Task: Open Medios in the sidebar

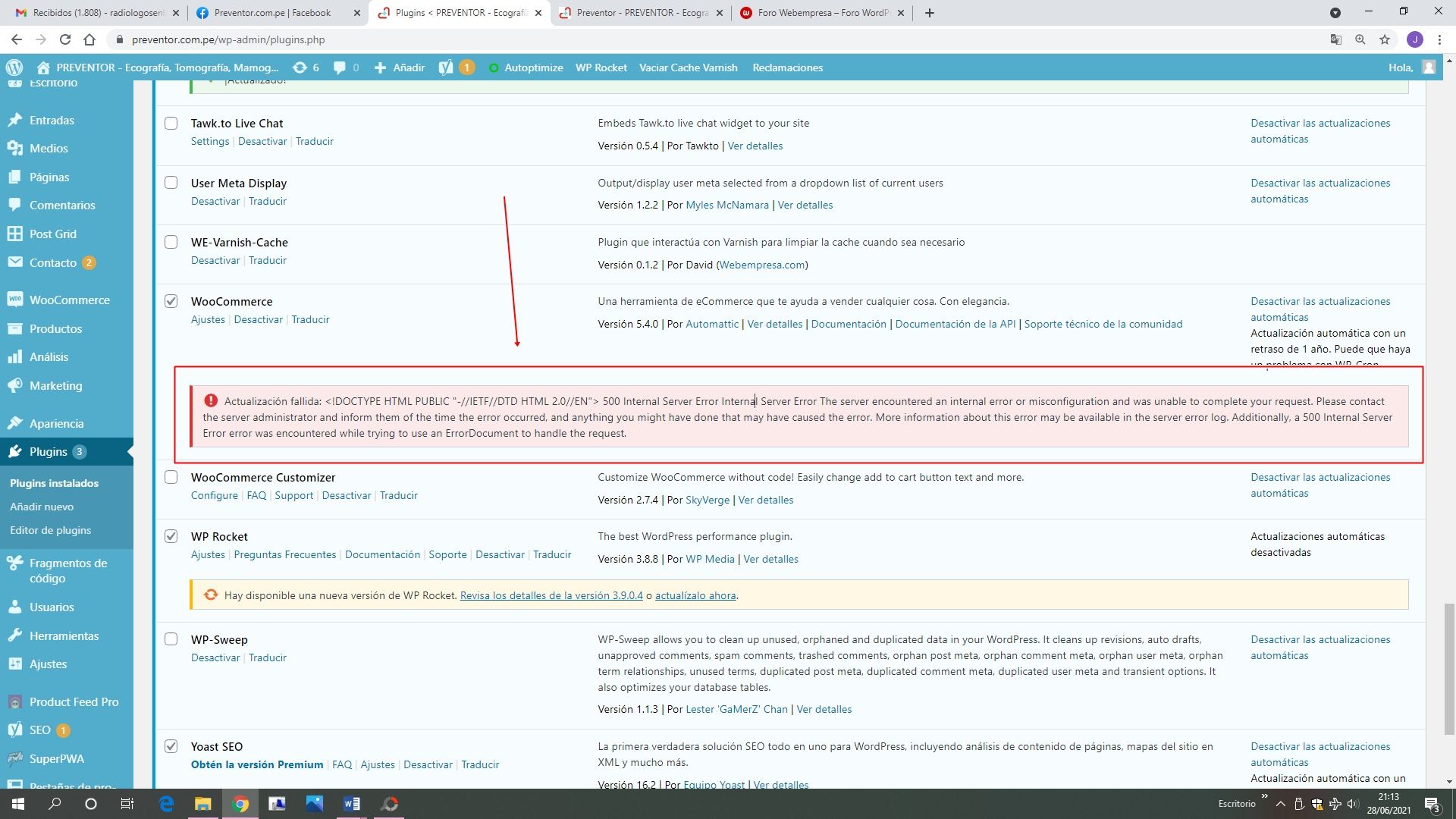Action: click(49, 149)
